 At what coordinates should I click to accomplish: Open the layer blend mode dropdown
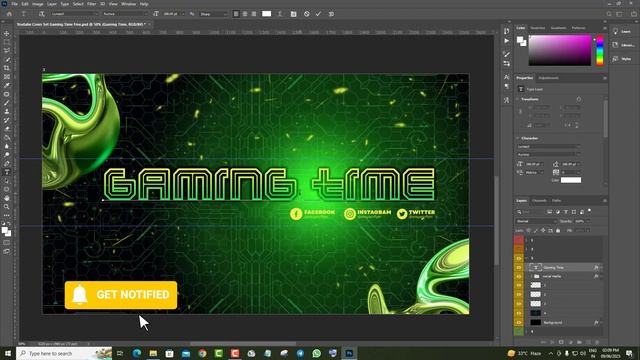[536, 221]
